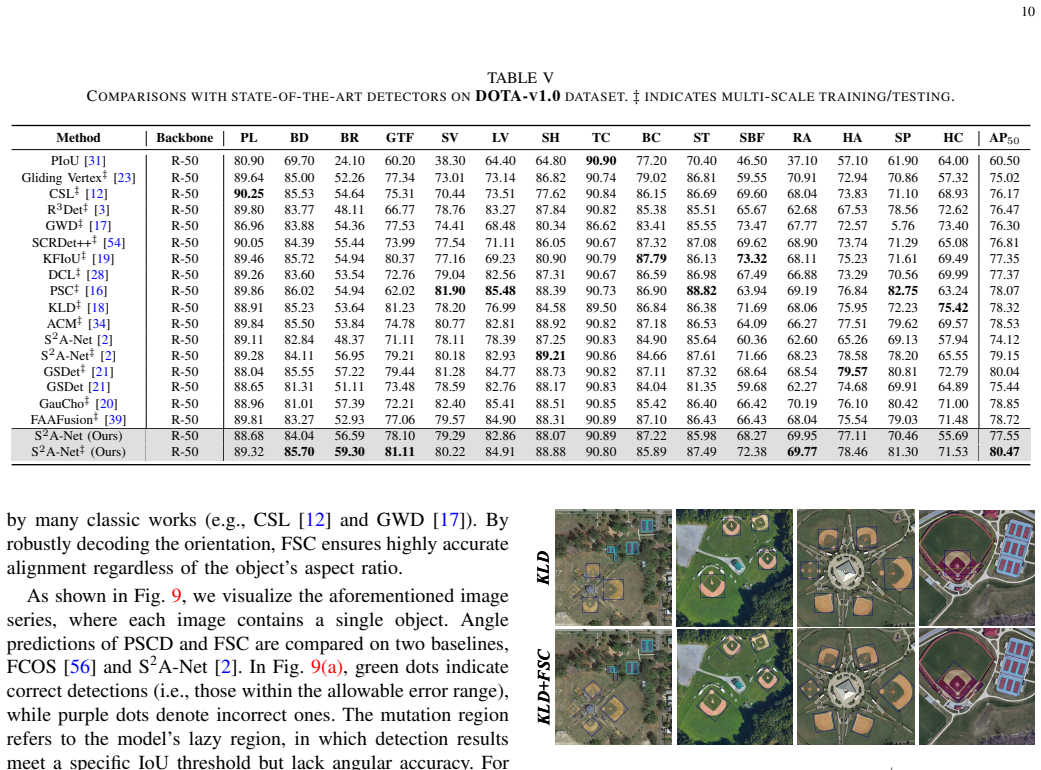1041x770 pixels.
Task: Click the vertical KLD+FSC row label
Action: point(543,687)
